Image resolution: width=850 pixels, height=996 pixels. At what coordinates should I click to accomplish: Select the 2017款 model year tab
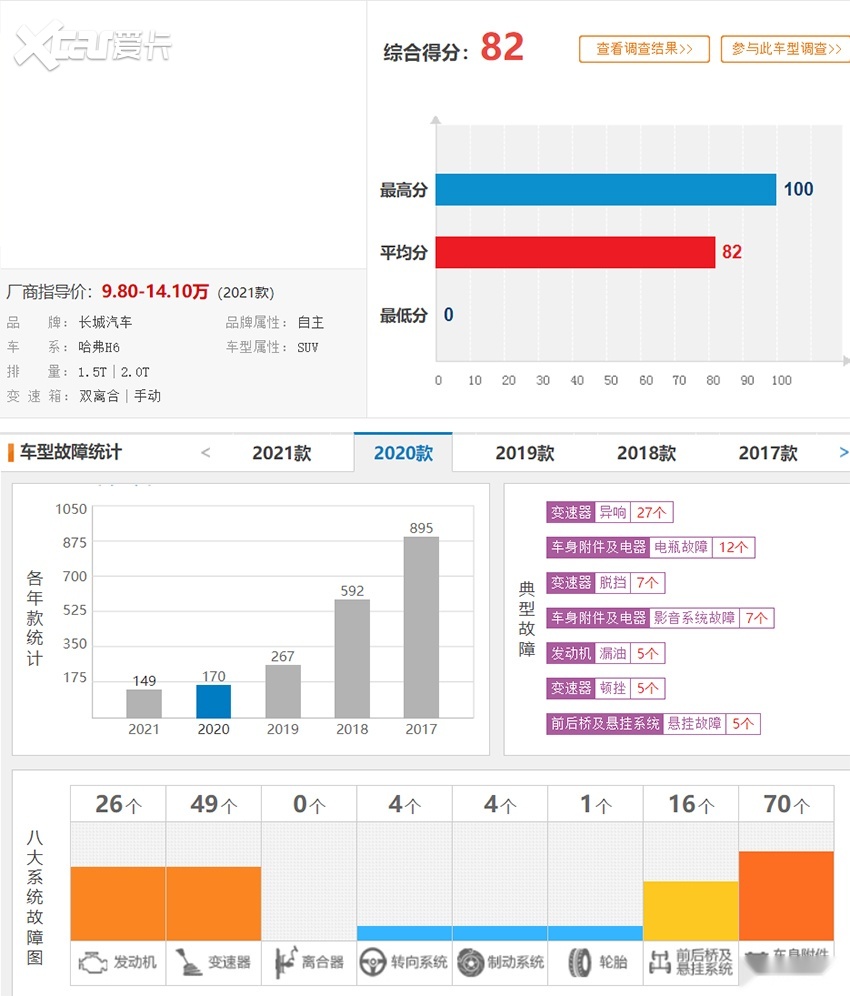click(767, 453)
